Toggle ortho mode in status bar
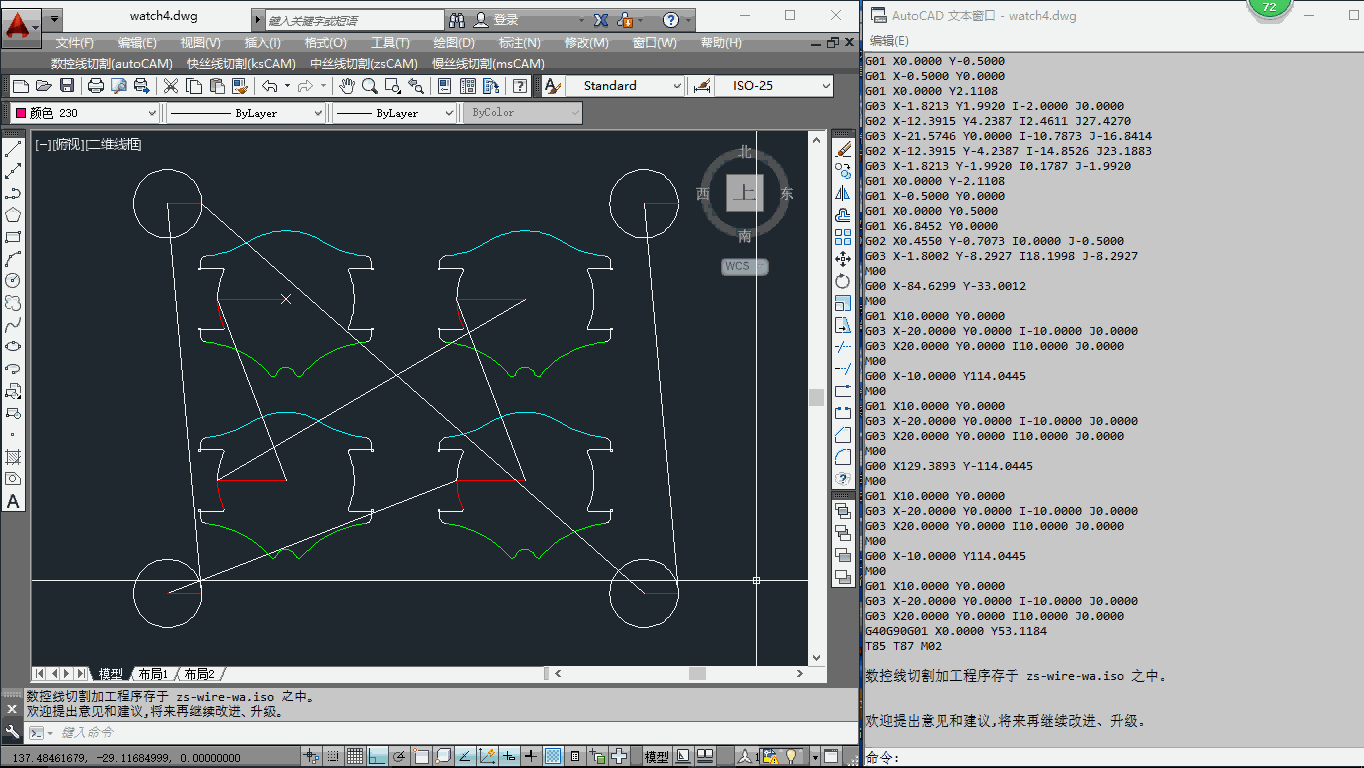This screenshot has height=768, width=1364. pos(378,757)
